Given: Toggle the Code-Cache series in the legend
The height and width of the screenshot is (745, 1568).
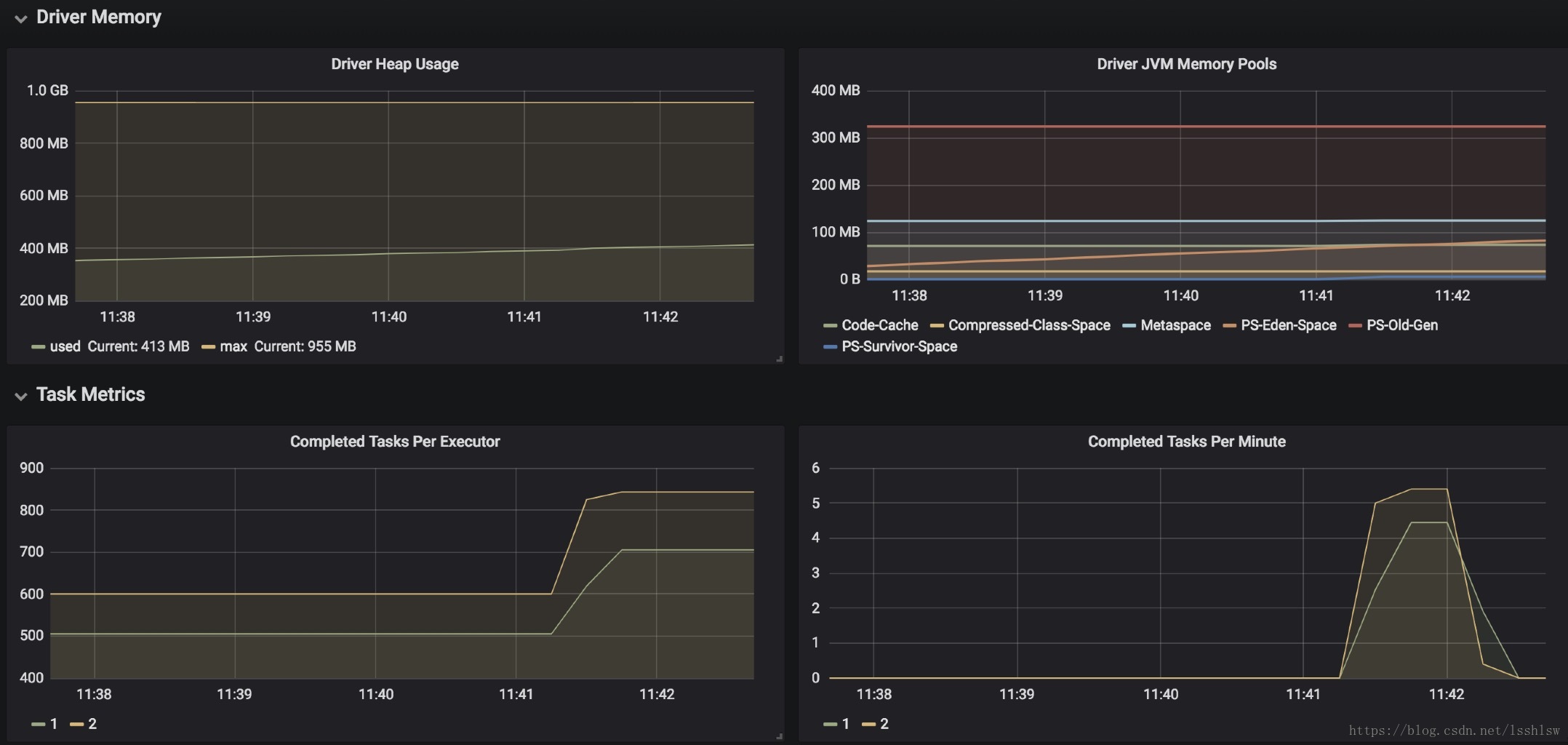Looking at the screenshot, I should coord(879,325).
